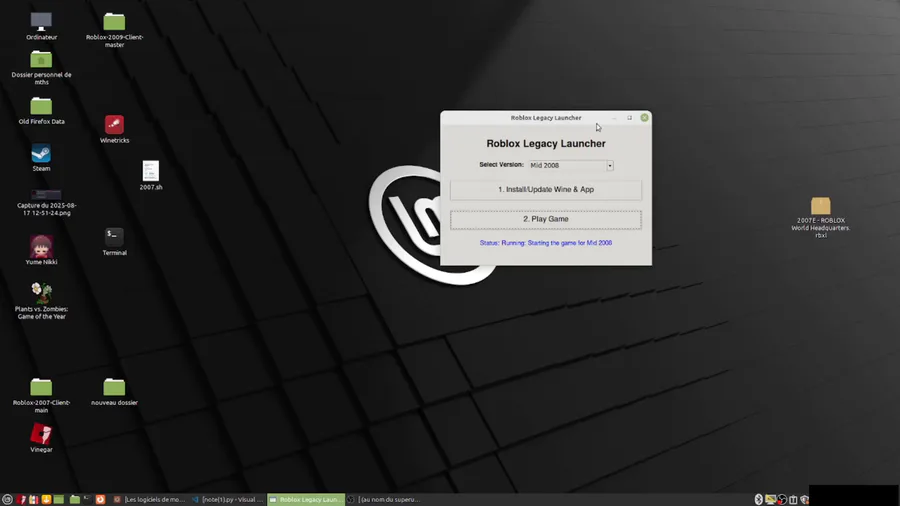Click the 2. Play Game button
Viewport: 900px width, 506px height.
(x=546, y=219)
